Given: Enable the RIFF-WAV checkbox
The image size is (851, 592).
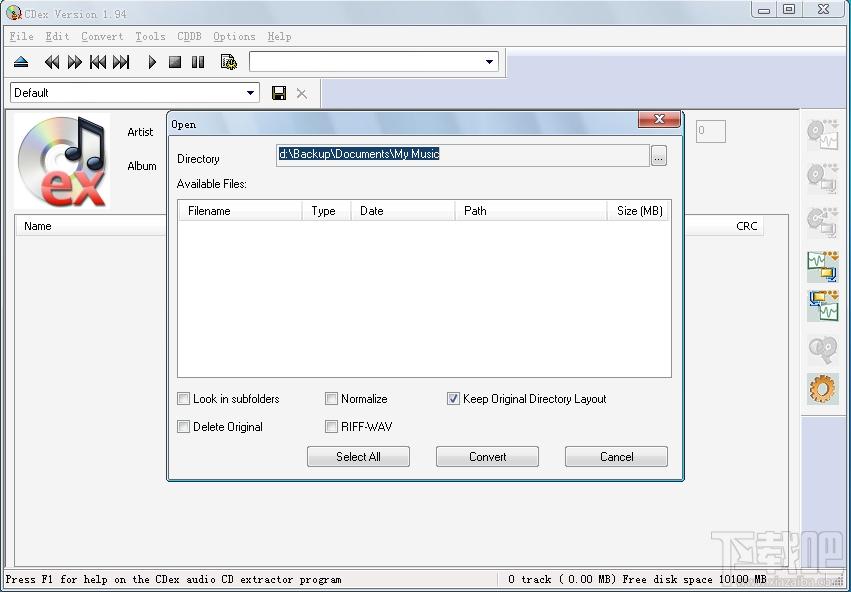Looking at the screenshot, I should point(331,427).
